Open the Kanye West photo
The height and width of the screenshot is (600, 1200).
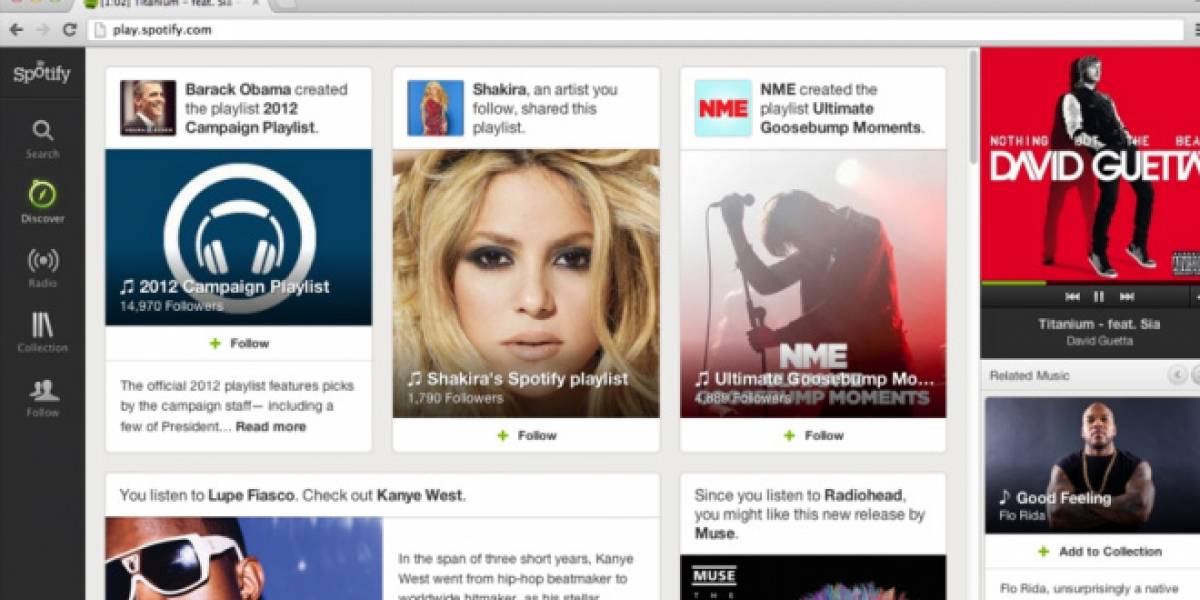coord(243,558)
